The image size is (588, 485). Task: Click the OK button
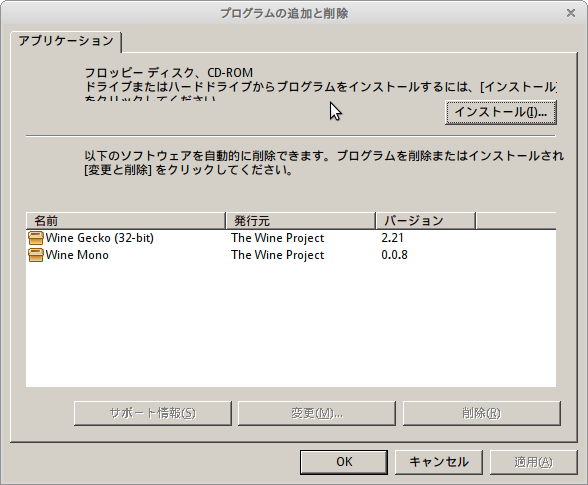pos(344,462)
